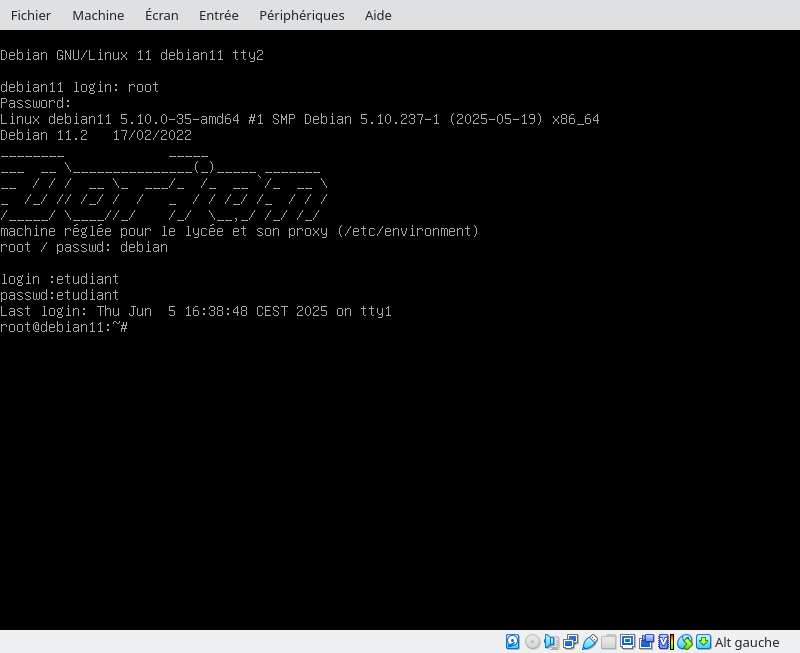This screenshot has height=653, width=800.
Task: Click the recording status icon
Action: (x=646, y=642)
